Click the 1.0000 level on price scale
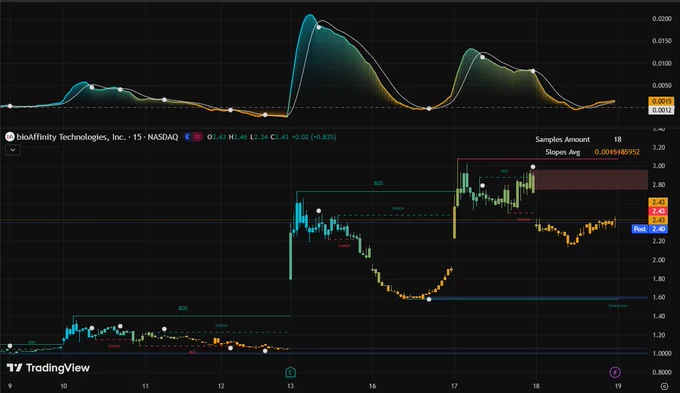680x393 pixels. tap(662, 354)
